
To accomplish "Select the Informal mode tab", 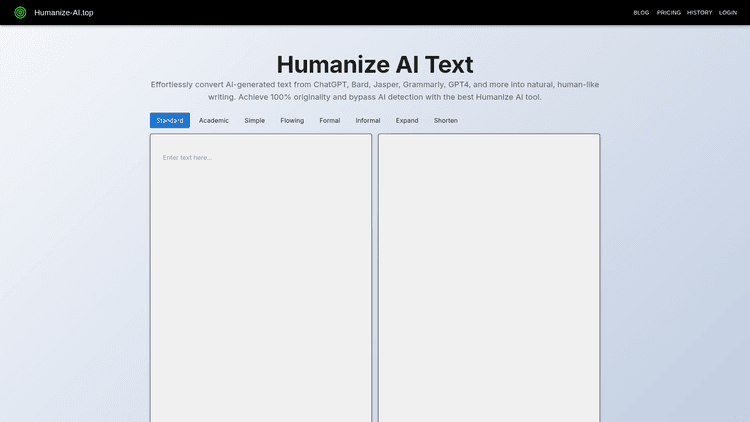I will [x=368, y=121].
